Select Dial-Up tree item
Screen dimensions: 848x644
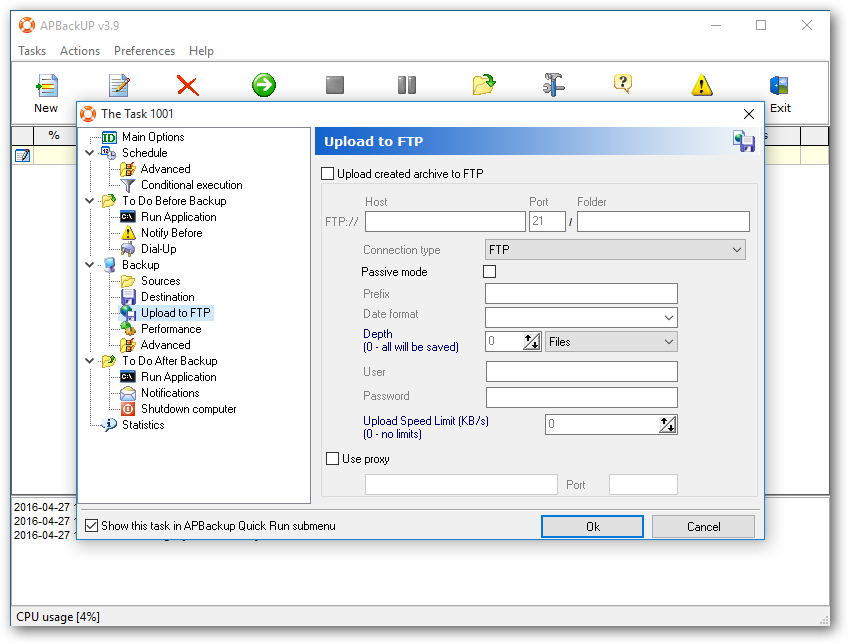point(158,249)
